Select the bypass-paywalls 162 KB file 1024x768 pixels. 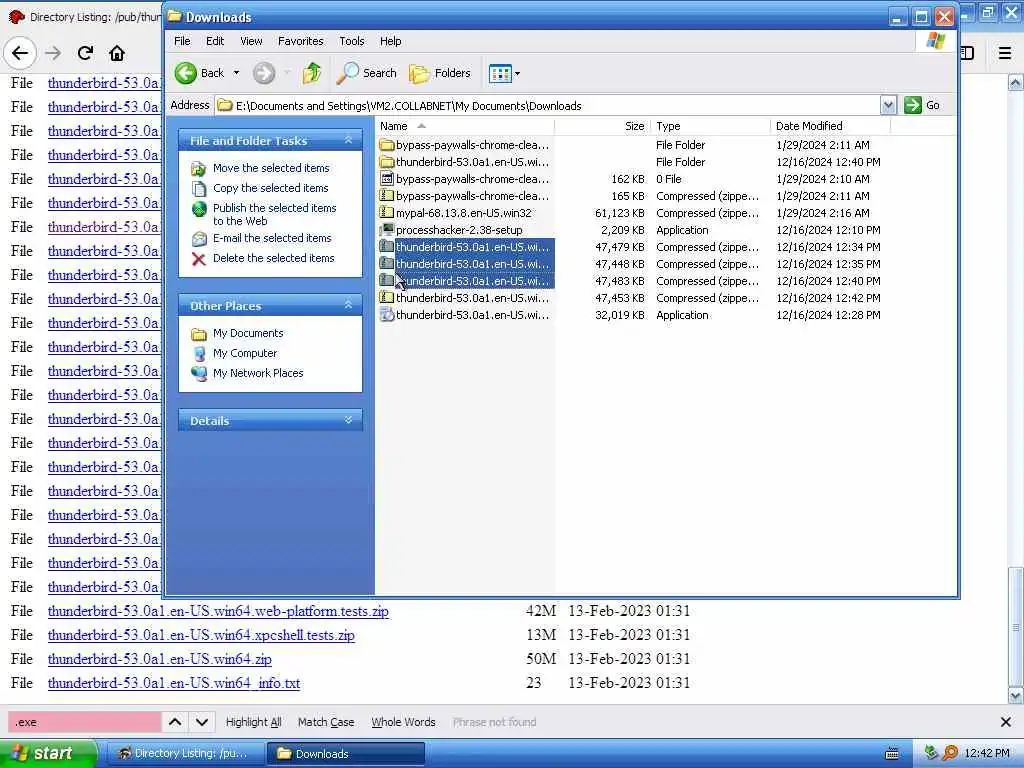coord(465,179)
